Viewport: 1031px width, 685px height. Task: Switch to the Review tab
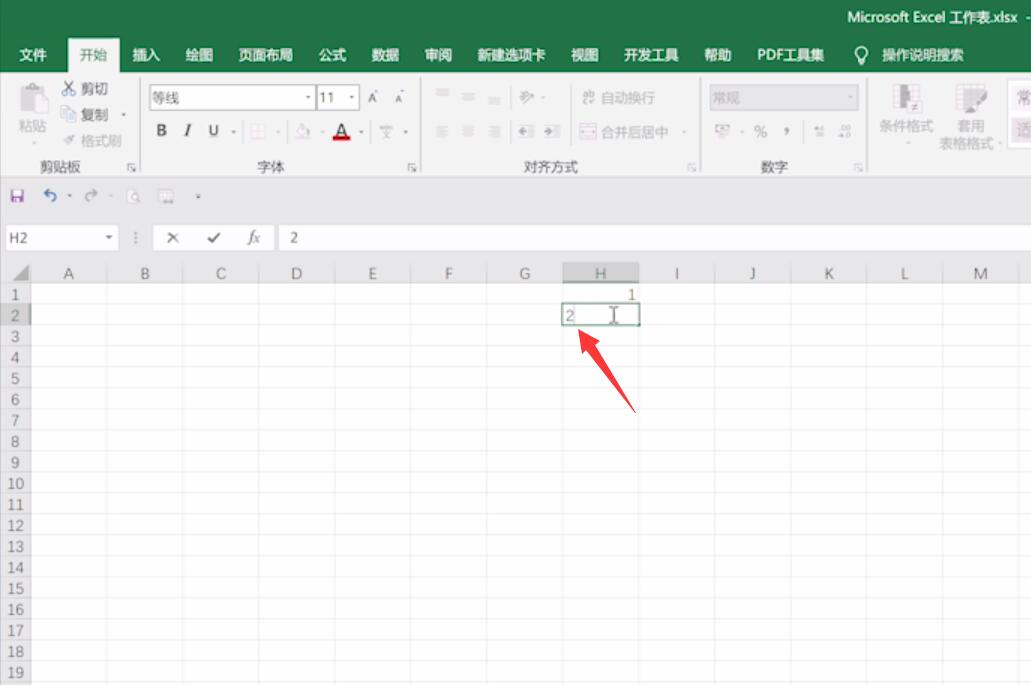click(x=439, y=55)
